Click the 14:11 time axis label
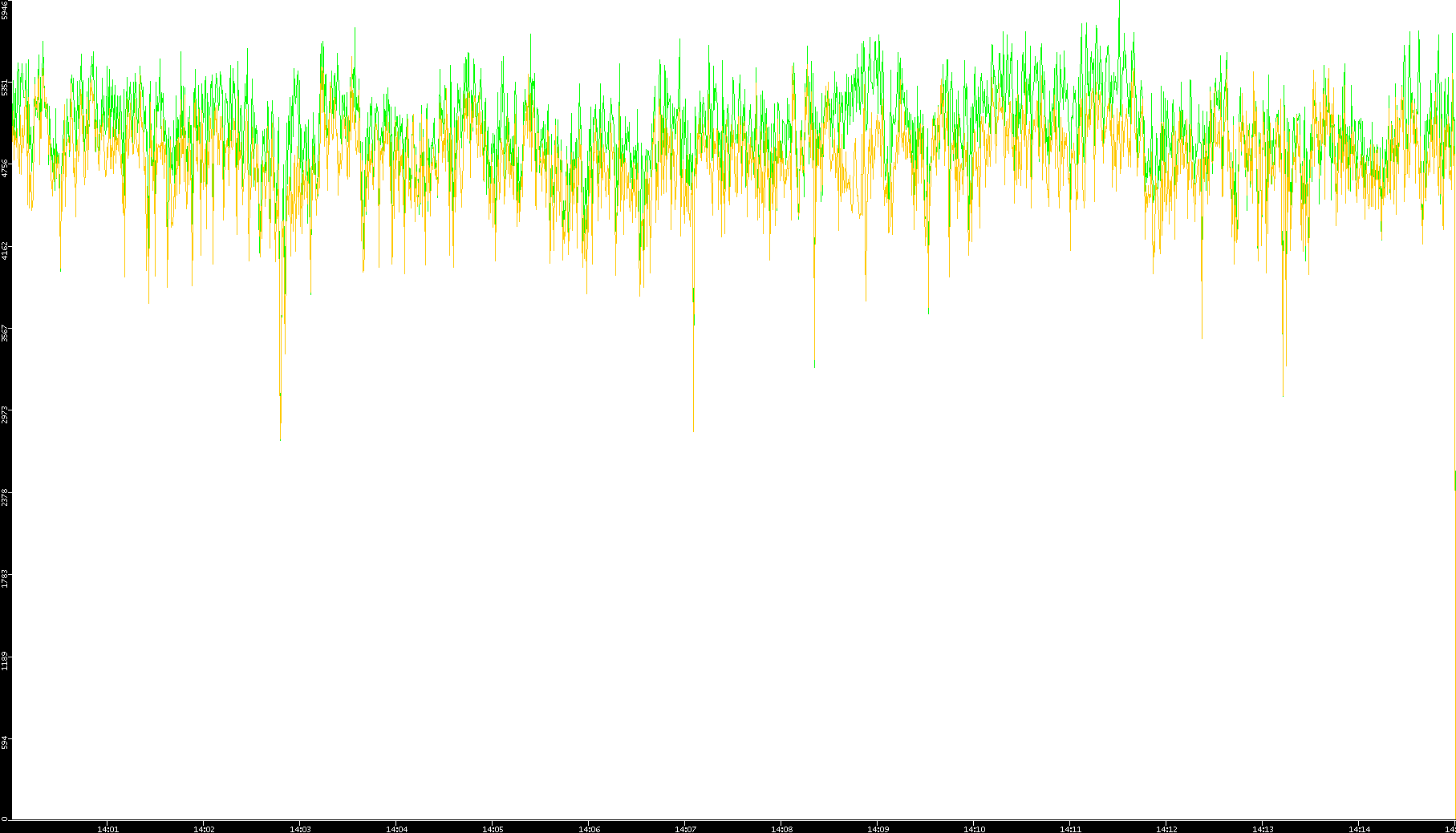This screenshot has height=833, width=1456. [1070, 829]
